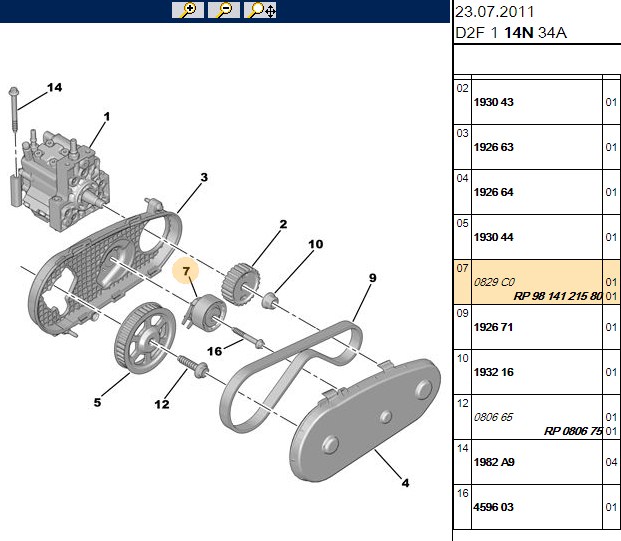Viewport: 621px width, 541px height.
Task: Select row reference 05 in parts table
Action: (462, 223)
